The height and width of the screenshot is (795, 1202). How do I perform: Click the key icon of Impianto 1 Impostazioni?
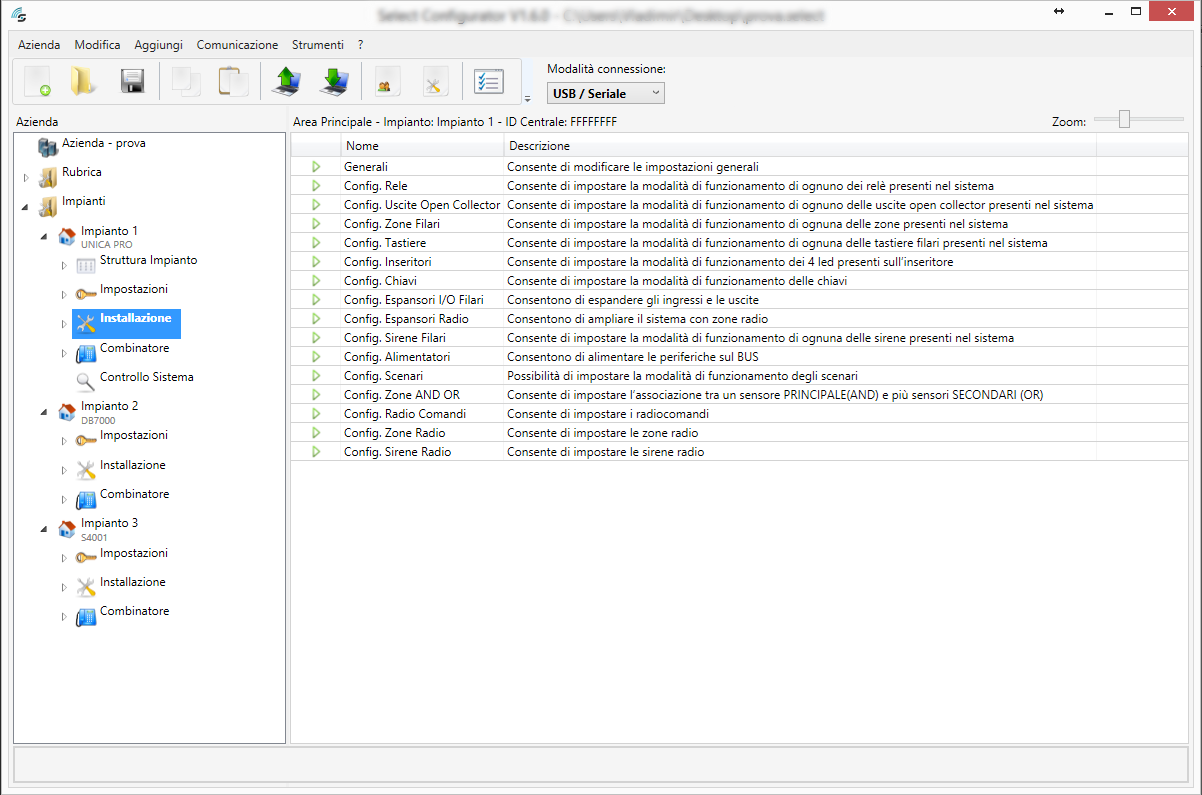coord(86,294)
